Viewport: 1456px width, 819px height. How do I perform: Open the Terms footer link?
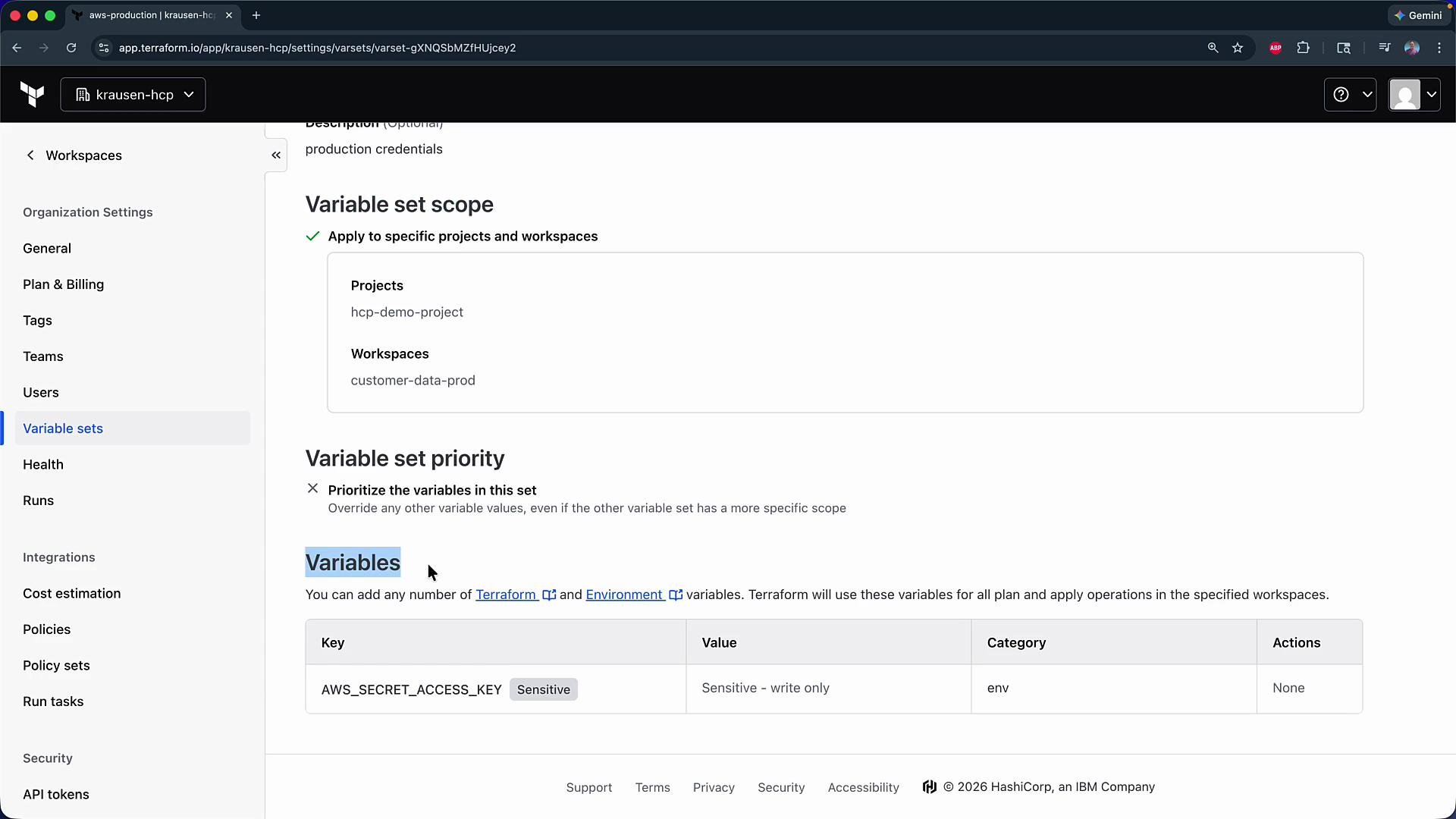(x=653, y=787)
